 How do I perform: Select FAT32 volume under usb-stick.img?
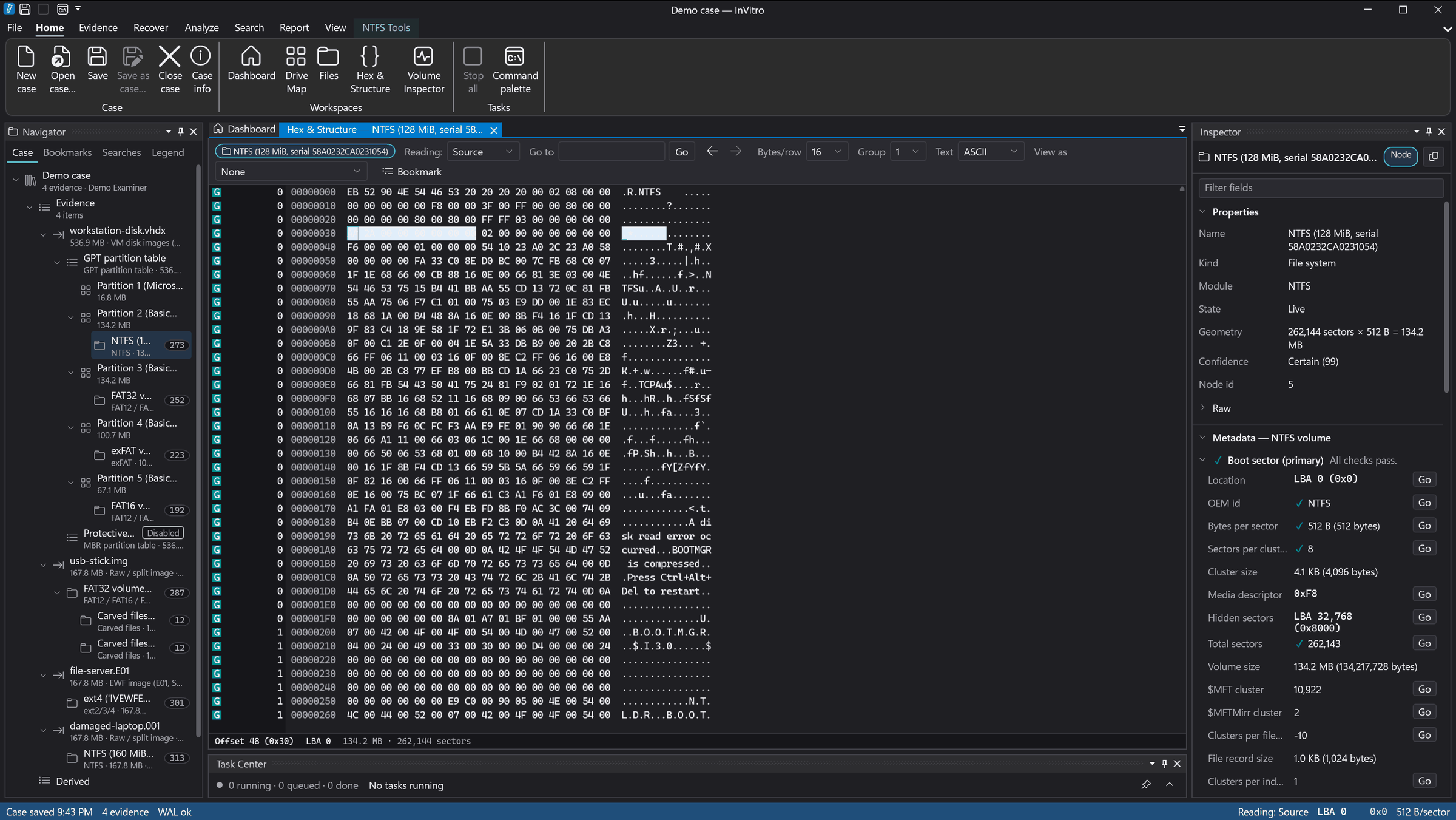click(127, 594)
